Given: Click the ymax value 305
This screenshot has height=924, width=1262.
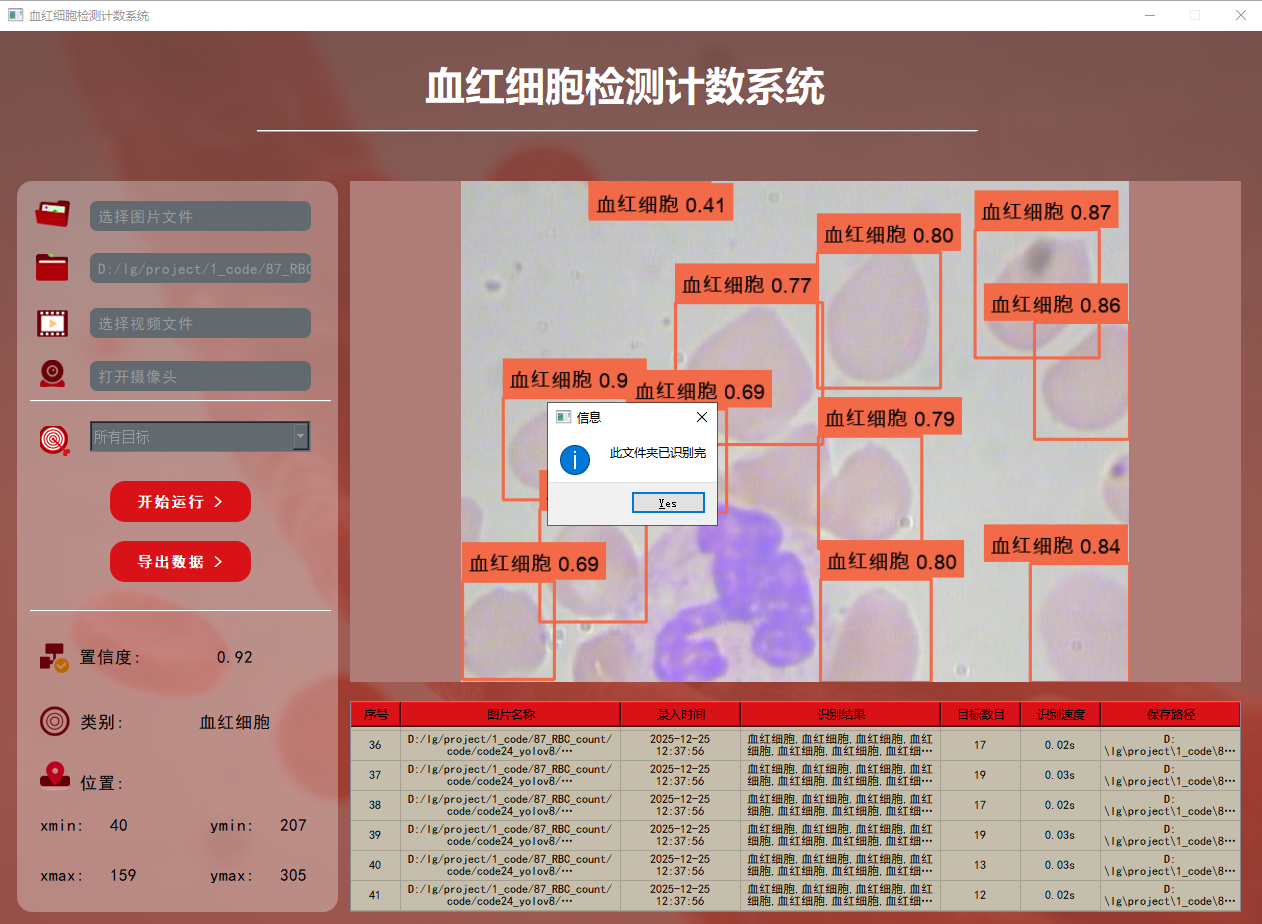Looking at the screenshot, I should click(x=293, y=875).
